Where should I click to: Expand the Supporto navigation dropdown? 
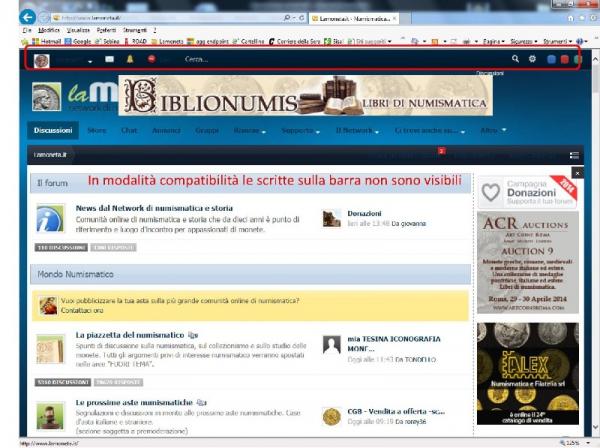pos(301,130)
